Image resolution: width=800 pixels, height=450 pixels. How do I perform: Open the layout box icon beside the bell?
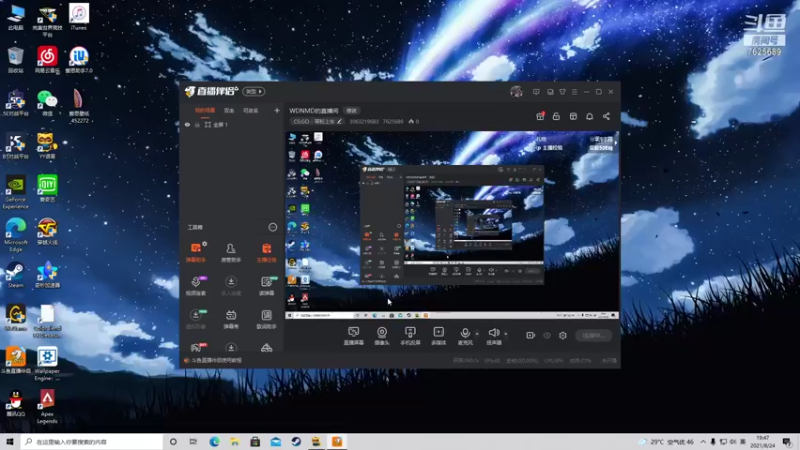click(573, 116)
